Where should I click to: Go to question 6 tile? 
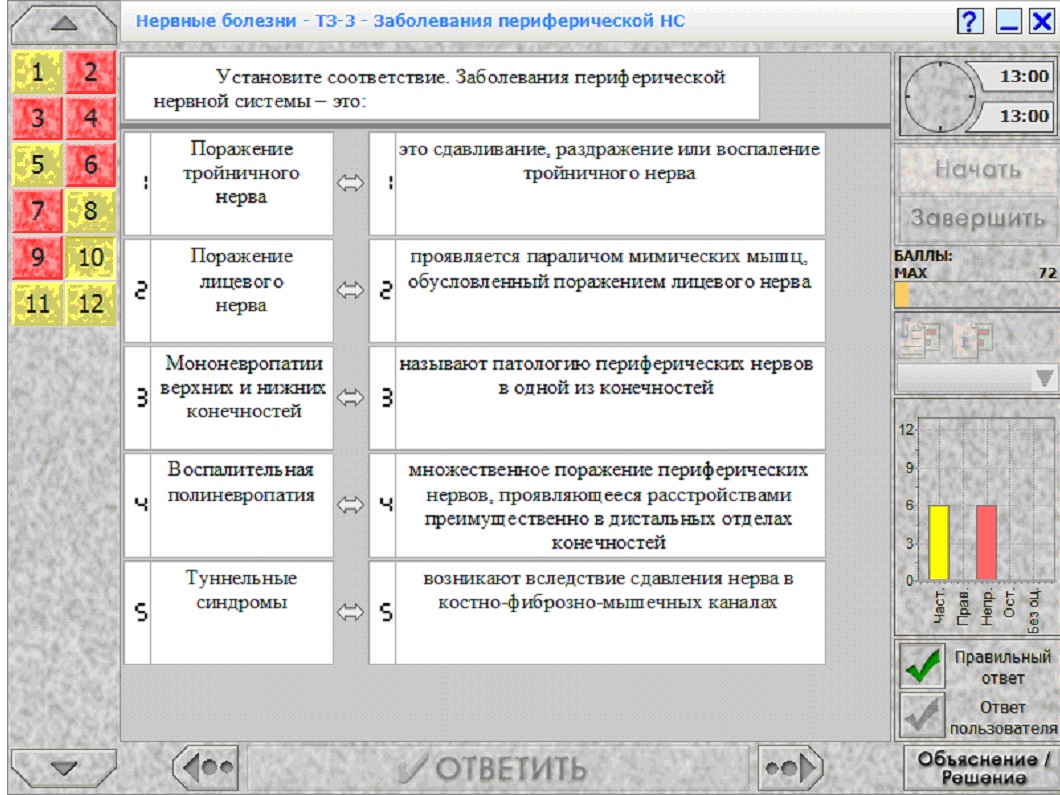click(91, 164)
